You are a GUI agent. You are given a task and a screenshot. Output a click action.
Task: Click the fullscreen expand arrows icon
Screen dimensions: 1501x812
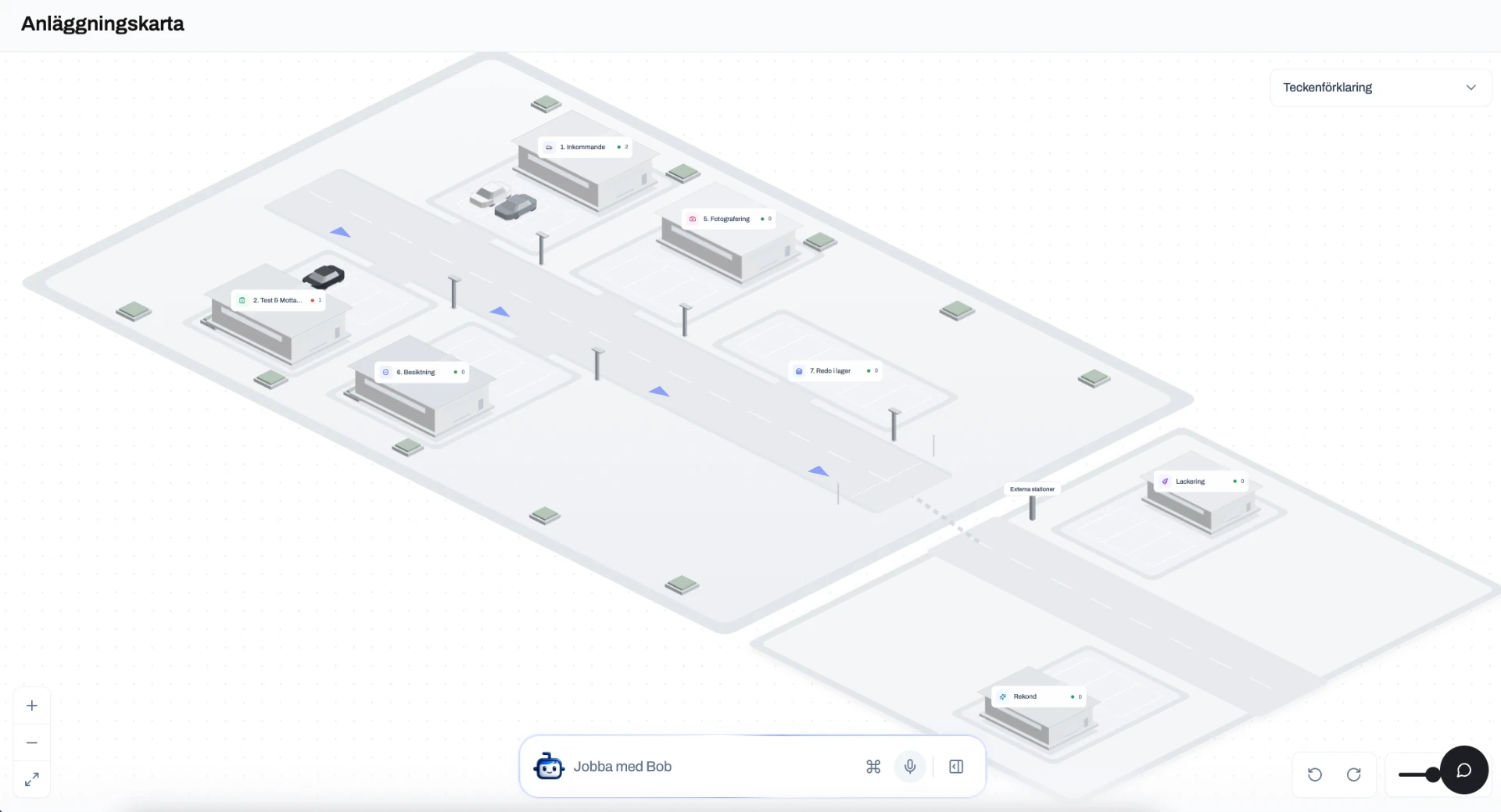32,779
